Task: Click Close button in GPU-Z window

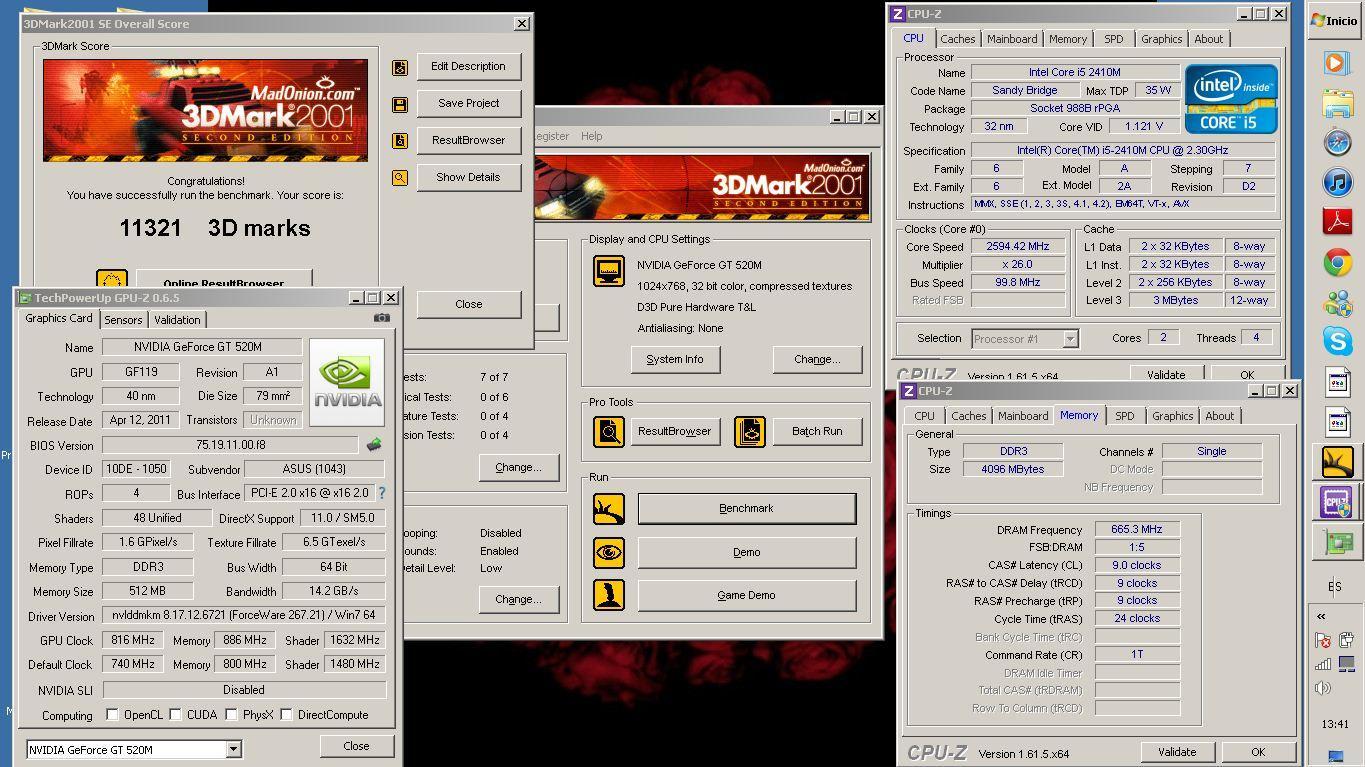Action: 356,746
